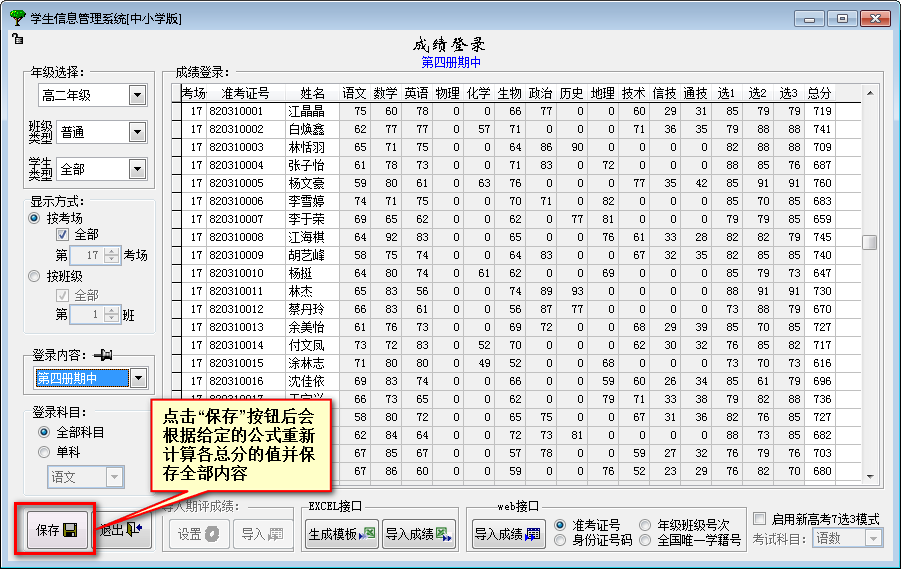
Task: Click Excel 导入成绩 import button
Action: click(419, 534)
